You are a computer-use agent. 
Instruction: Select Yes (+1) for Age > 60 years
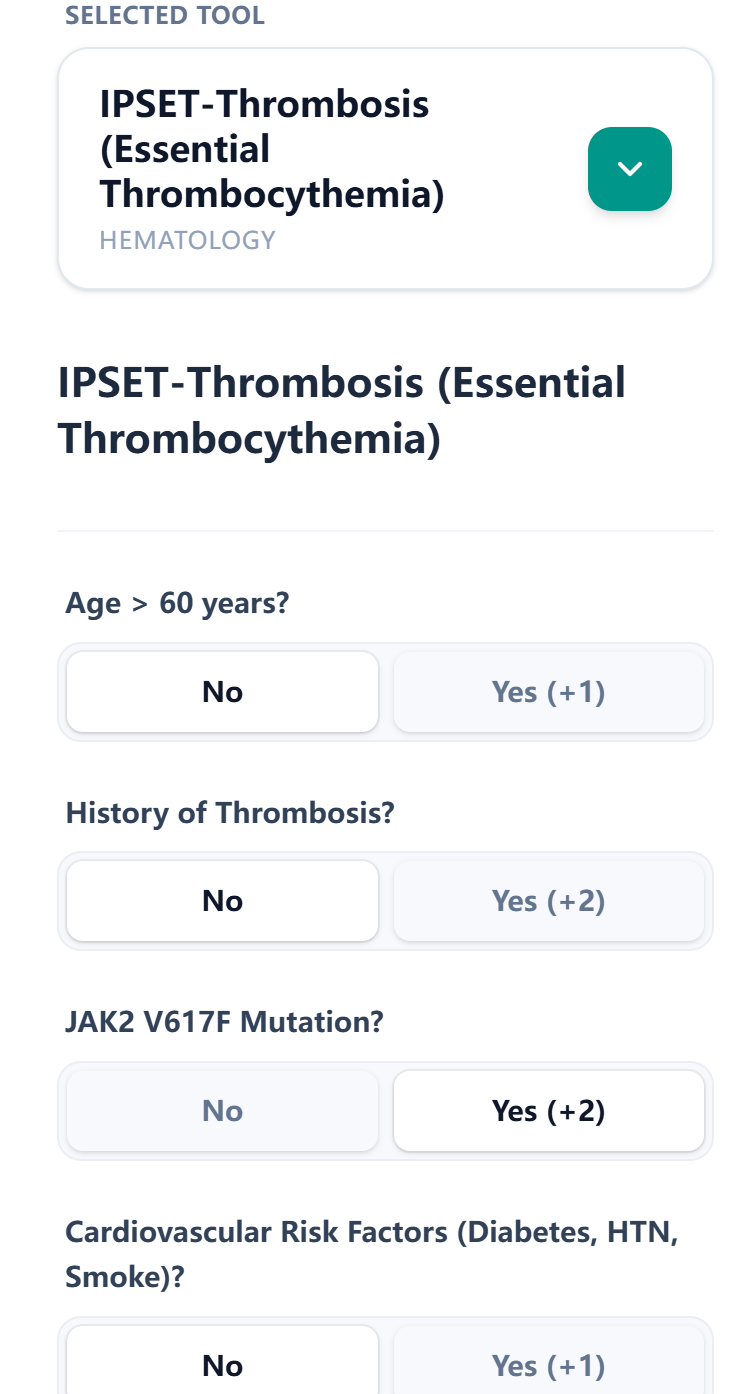coord(549,691)
